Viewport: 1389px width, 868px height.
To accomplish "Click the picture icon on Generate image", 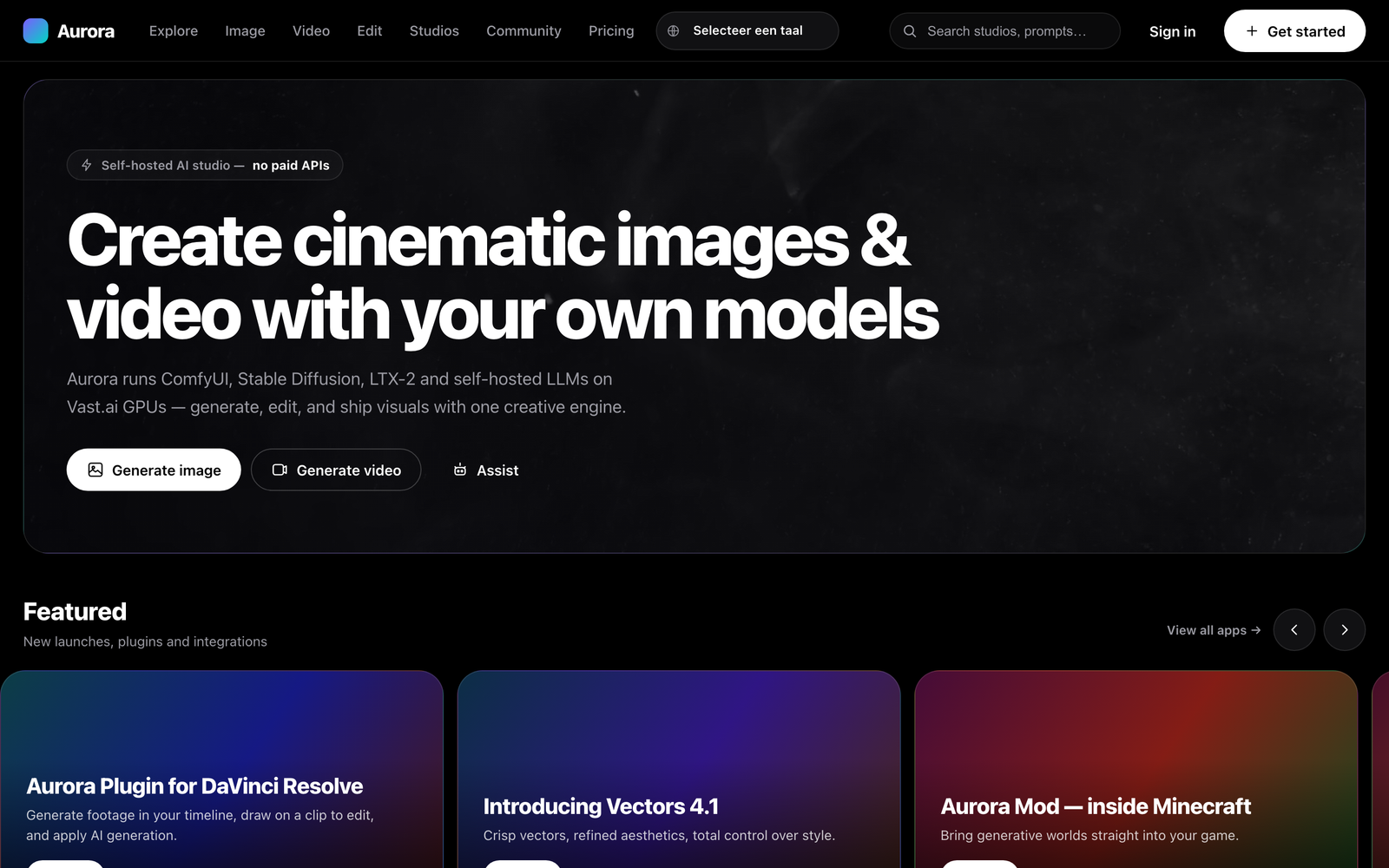I will (95, 470).
